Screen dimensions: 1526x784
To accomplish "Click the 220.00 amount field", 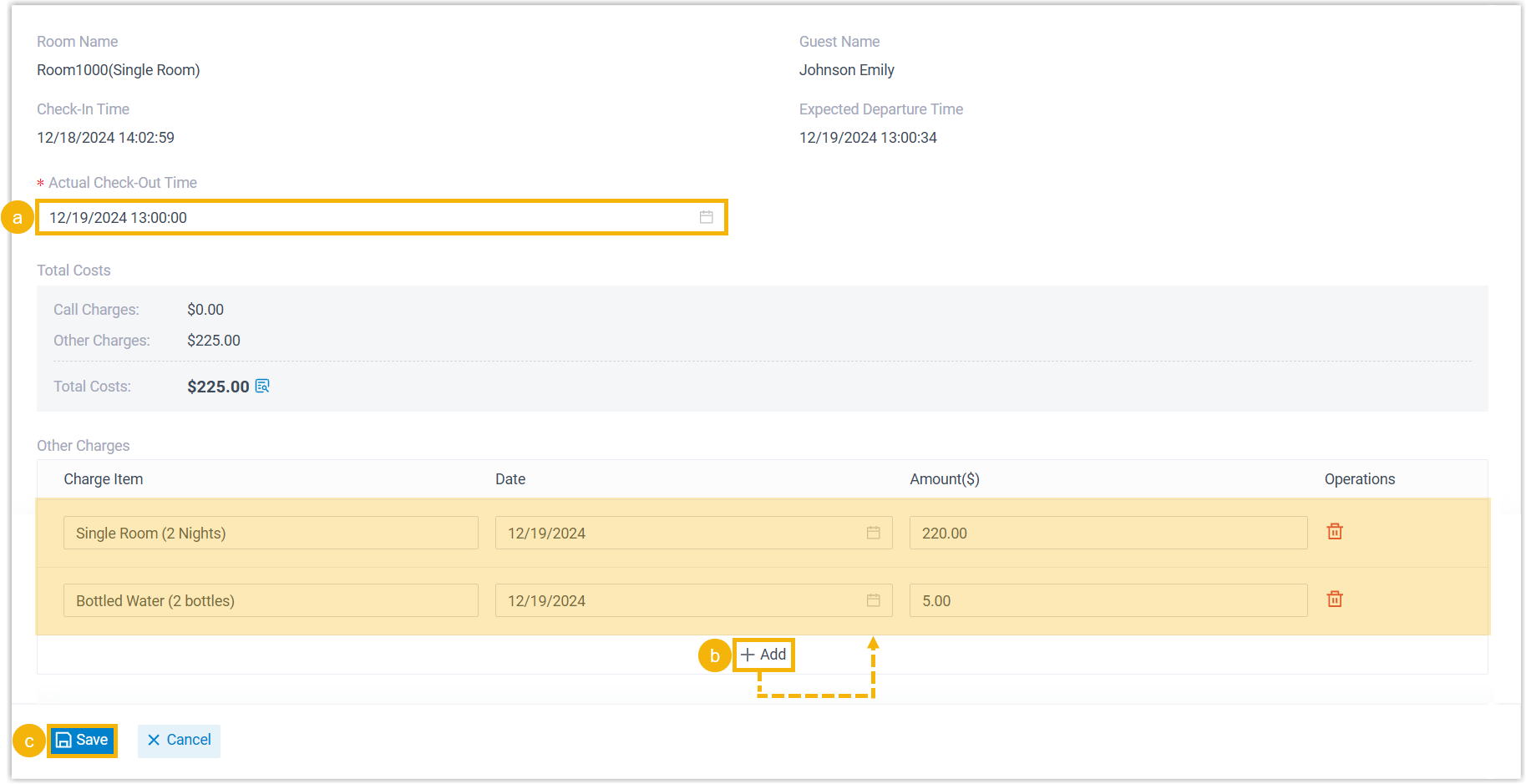I will pyautogui.click(x=1108, y=533).
